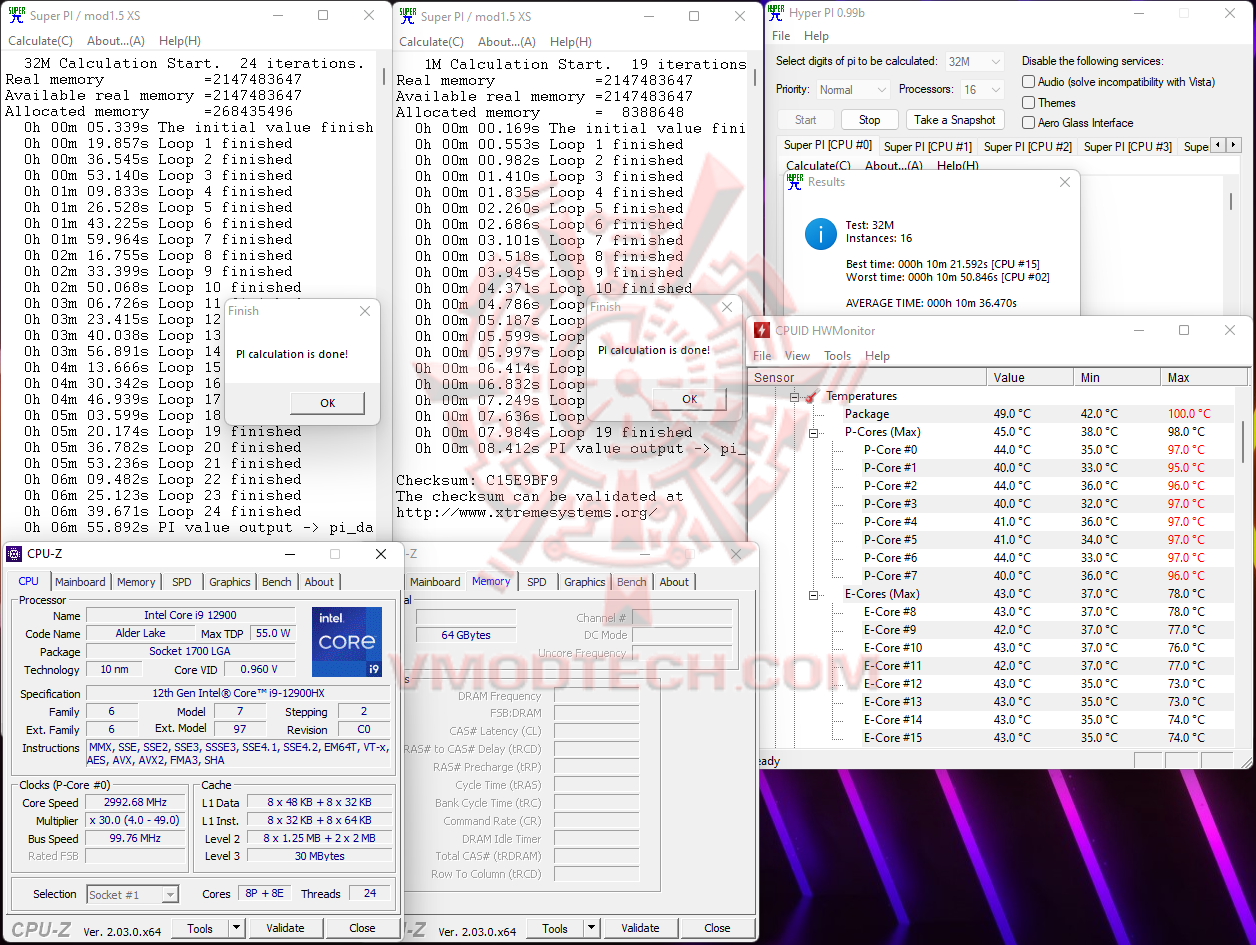
Task: Click the Temperatures thermometer icon in HWMonitor
Action: pyautogui.click(x=813, y=396)
